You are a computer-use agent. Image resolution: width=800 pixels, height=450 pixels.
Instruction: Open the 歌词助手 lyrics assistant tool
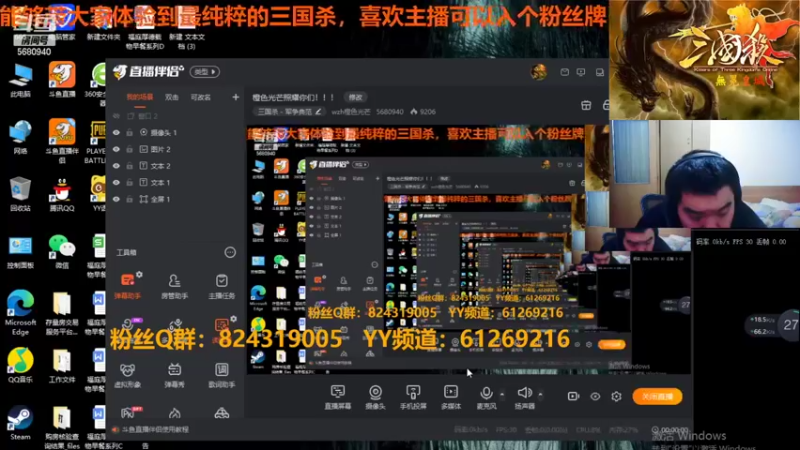221,375
